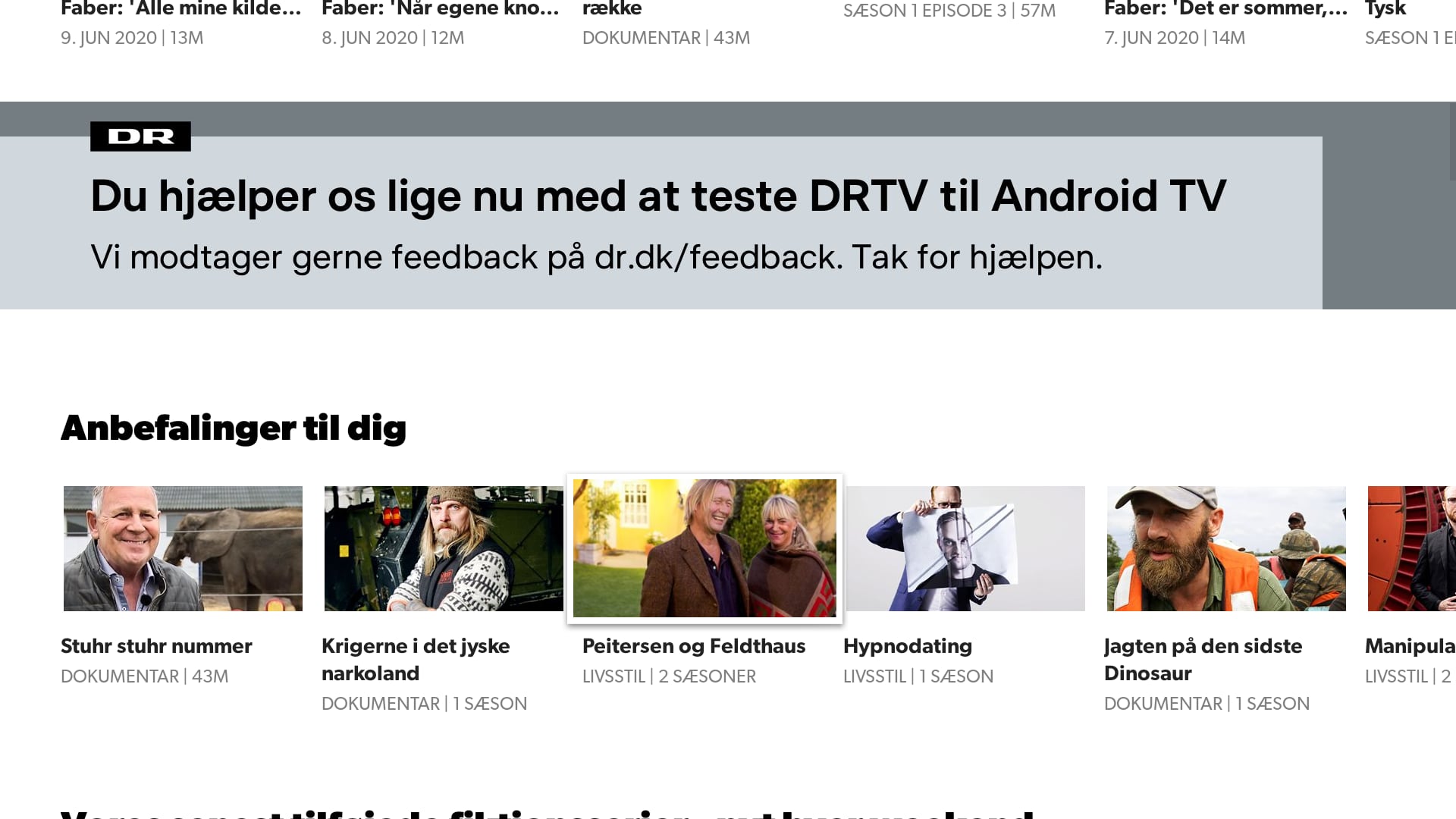This screenshot has height=819, width=1456.
Task: Click Jagten på den sidste Dinosaur title
Action: (x=1203, y=660)
